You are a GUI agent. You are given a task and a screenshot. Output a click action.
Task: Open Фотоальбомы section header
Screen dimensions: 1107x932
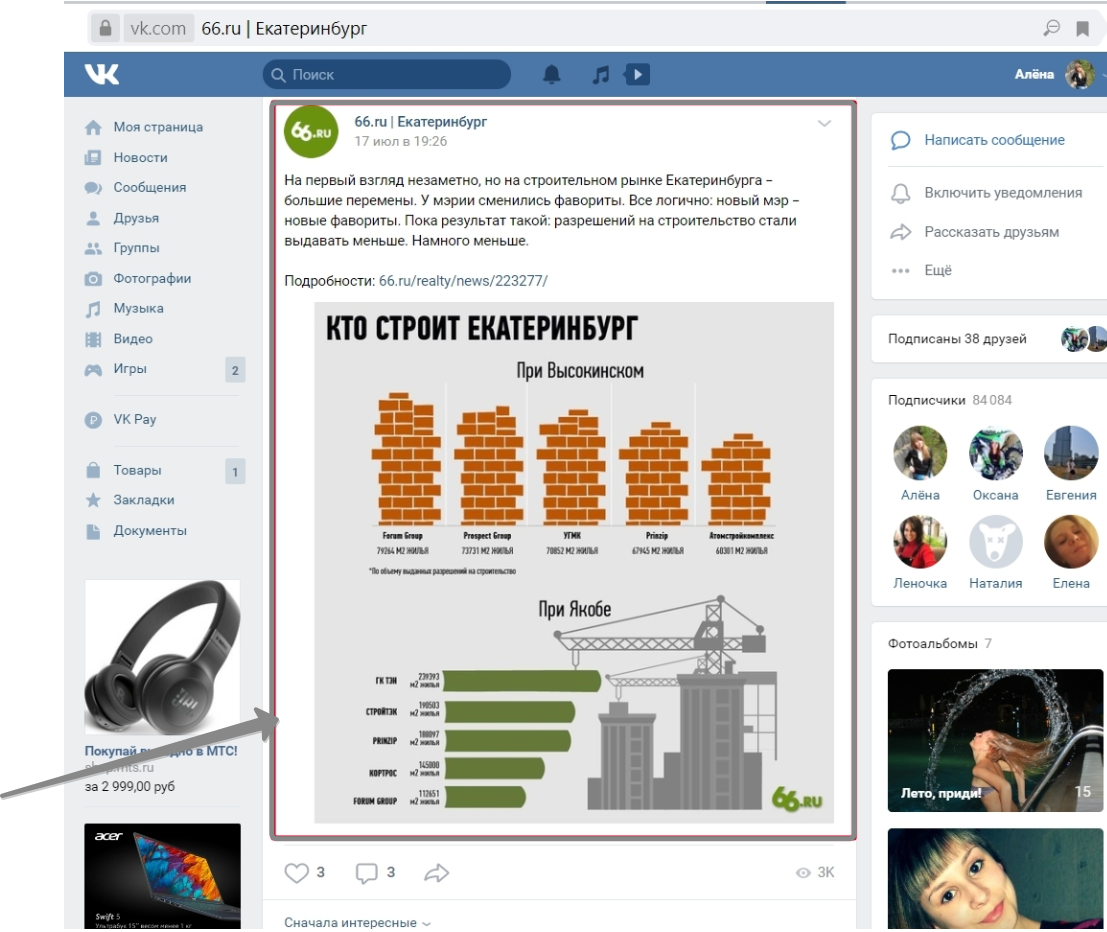[x=940, y=643]
